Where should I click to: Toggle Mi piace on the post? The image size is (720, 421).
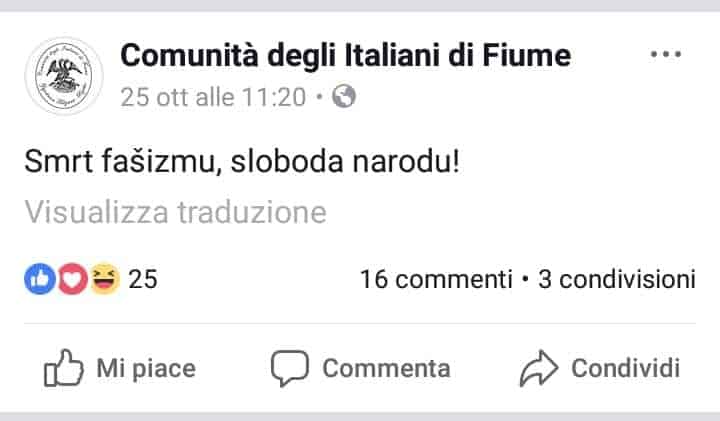[x=120, y=368]
